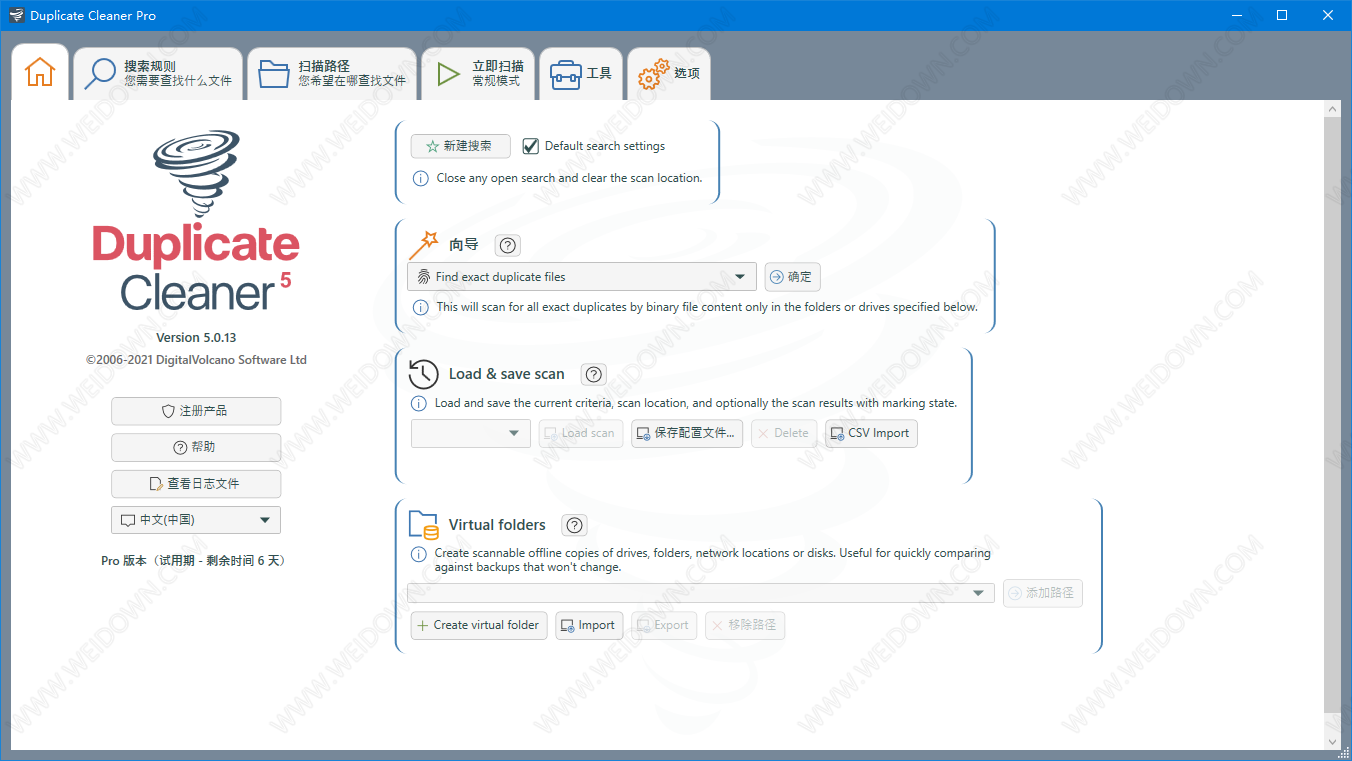Open the saved scan profile dropdown
The image size is (1352, 761).
[x=470, y=433]
